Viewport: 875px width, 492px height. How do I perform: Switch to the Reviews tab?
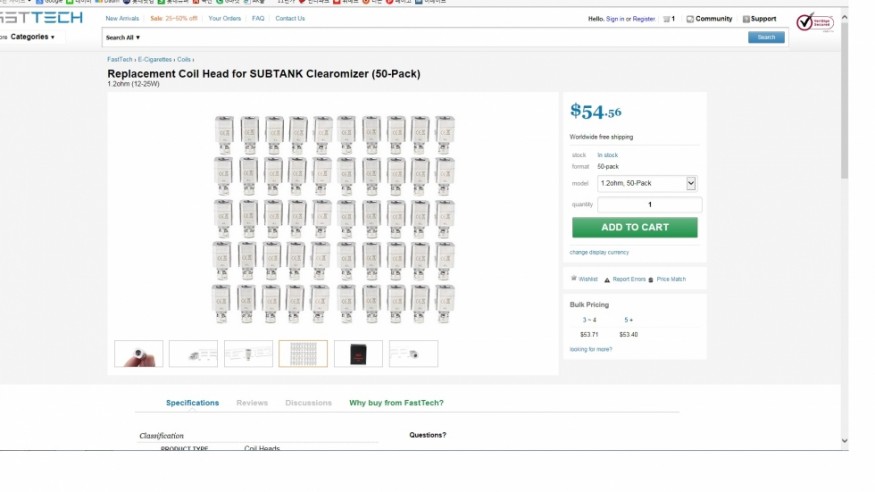[x=252, y=403]
